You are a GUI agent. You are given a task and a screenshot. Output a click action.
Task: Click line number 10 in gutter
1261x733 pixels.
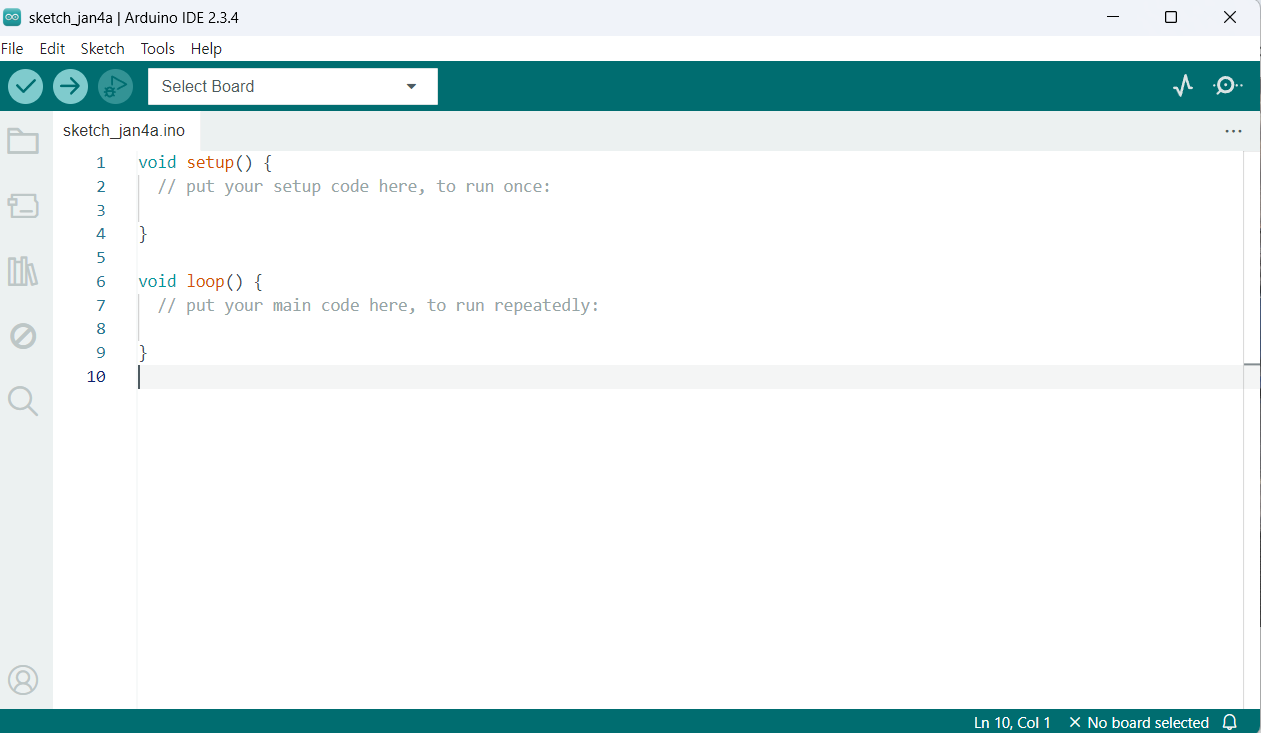click(x=96, y=376)
